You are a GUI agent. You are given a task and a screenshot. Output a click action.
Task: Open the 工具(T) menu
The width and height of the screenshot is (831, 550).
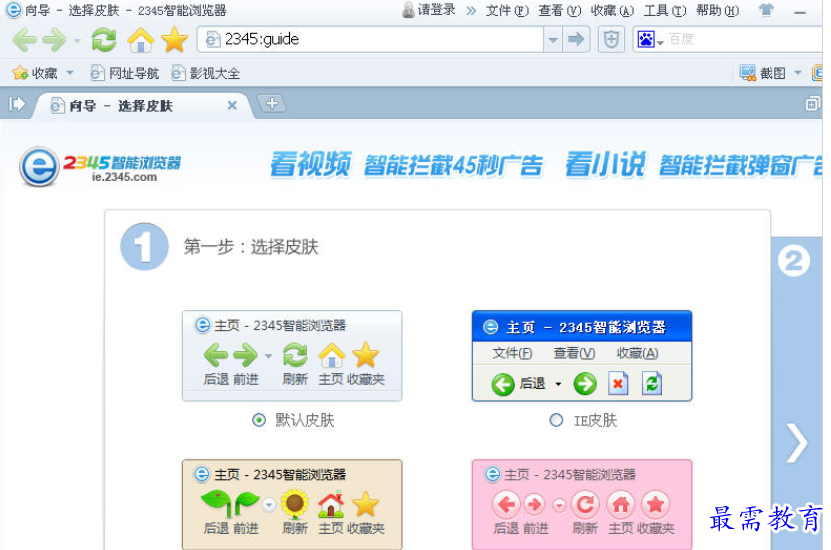664,11
